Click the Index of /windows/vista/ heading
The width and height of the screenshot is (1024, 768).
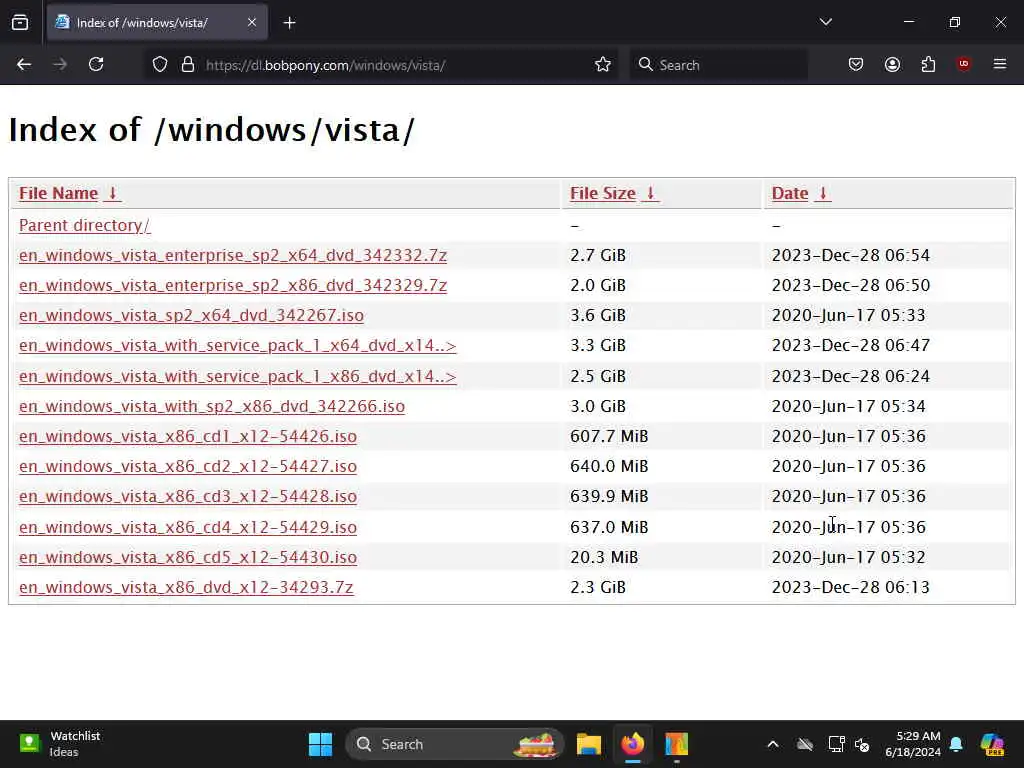[212, 130]
